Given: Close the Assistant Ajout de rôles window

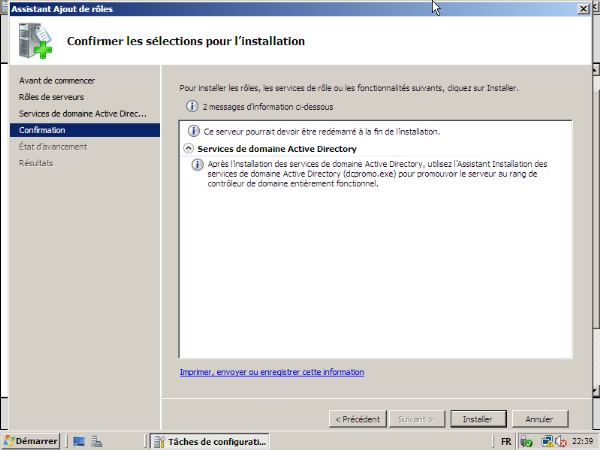Looking at the screenshot, I should coord(583,8).
